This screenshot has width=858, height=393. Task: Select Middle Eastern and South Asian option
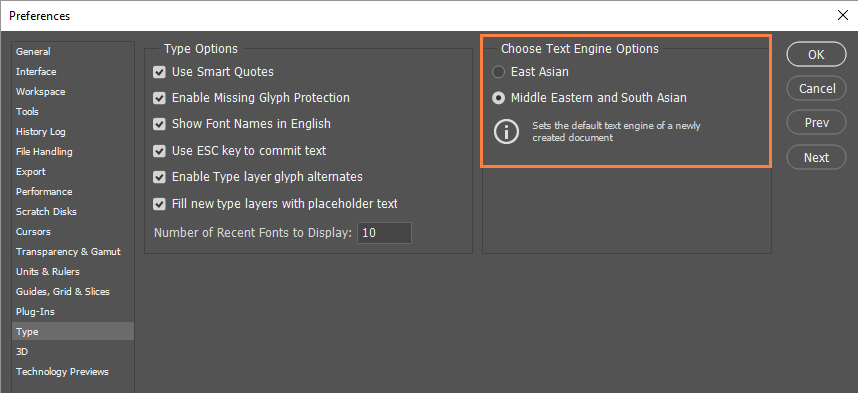point(498,98)
